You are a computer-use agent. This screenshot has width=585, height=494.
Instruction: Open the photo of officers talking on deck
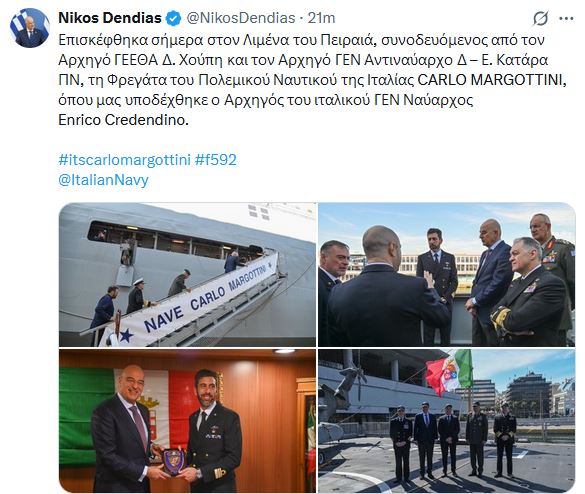tap(447, 275)
